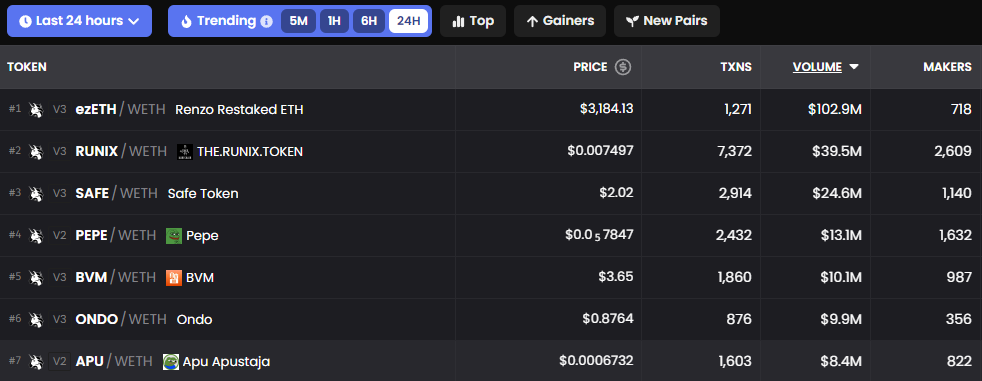Open the Gainers tab
The width and height of the screenshot is (982, 381).
(x=560, y=21)
